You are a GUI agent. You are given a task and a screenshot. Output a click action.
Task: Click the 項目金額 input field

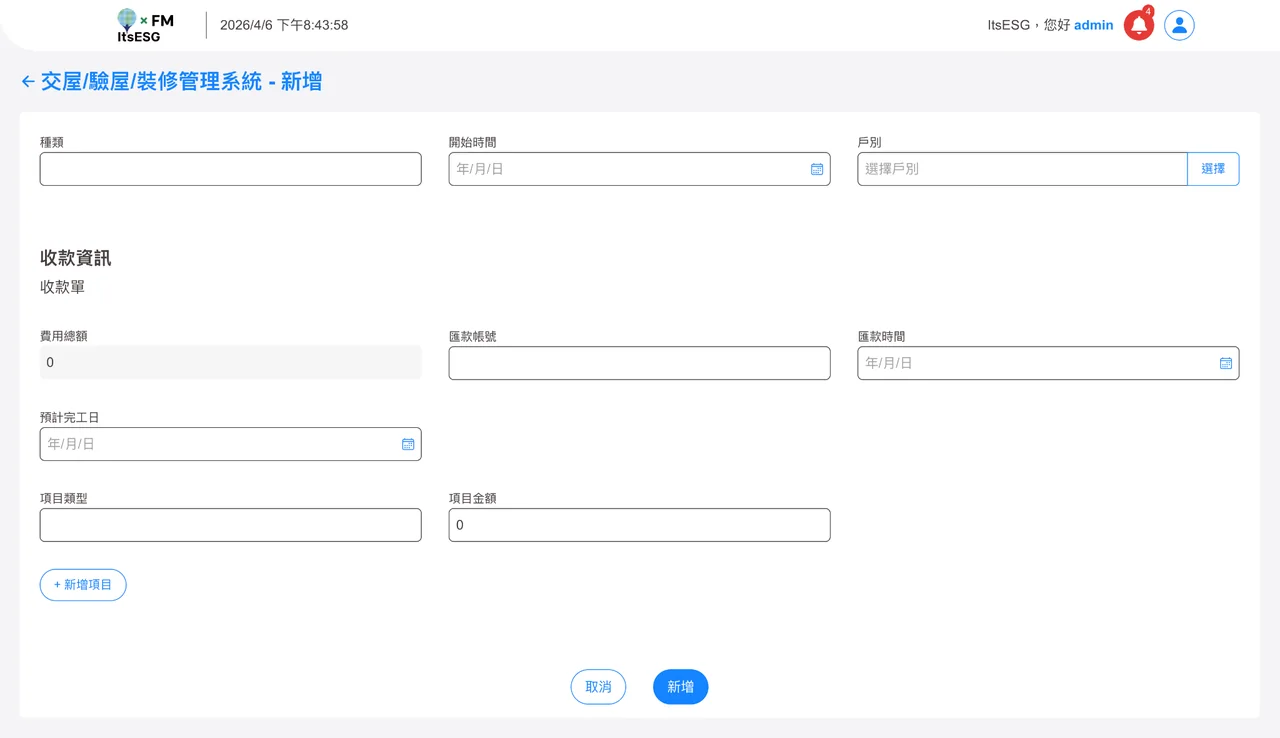tap(640, 525)
